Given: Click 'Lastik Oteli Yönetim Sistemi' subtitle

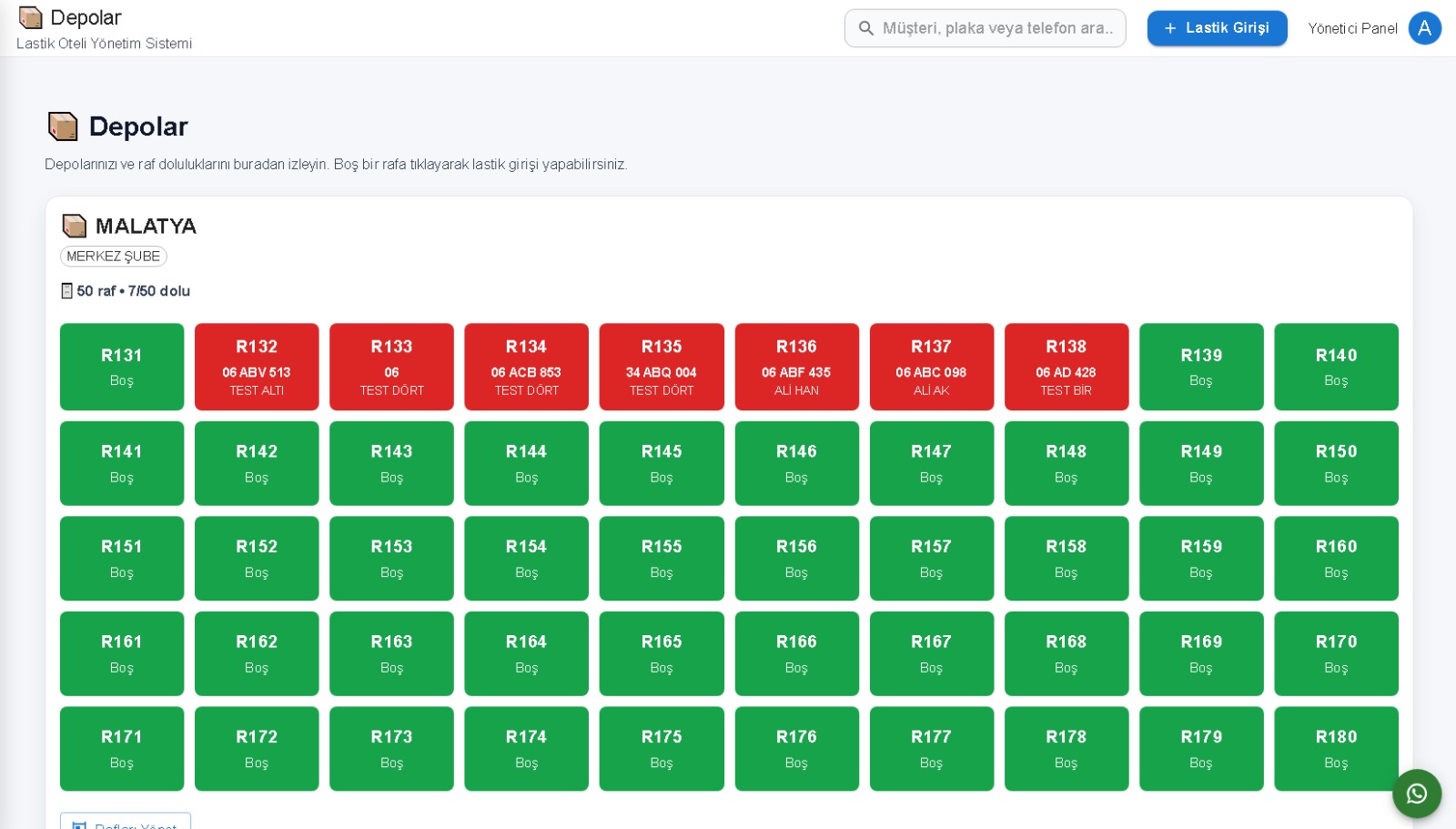Looking at the screenshot, I should pyautogui.click(x=105, y=44).
